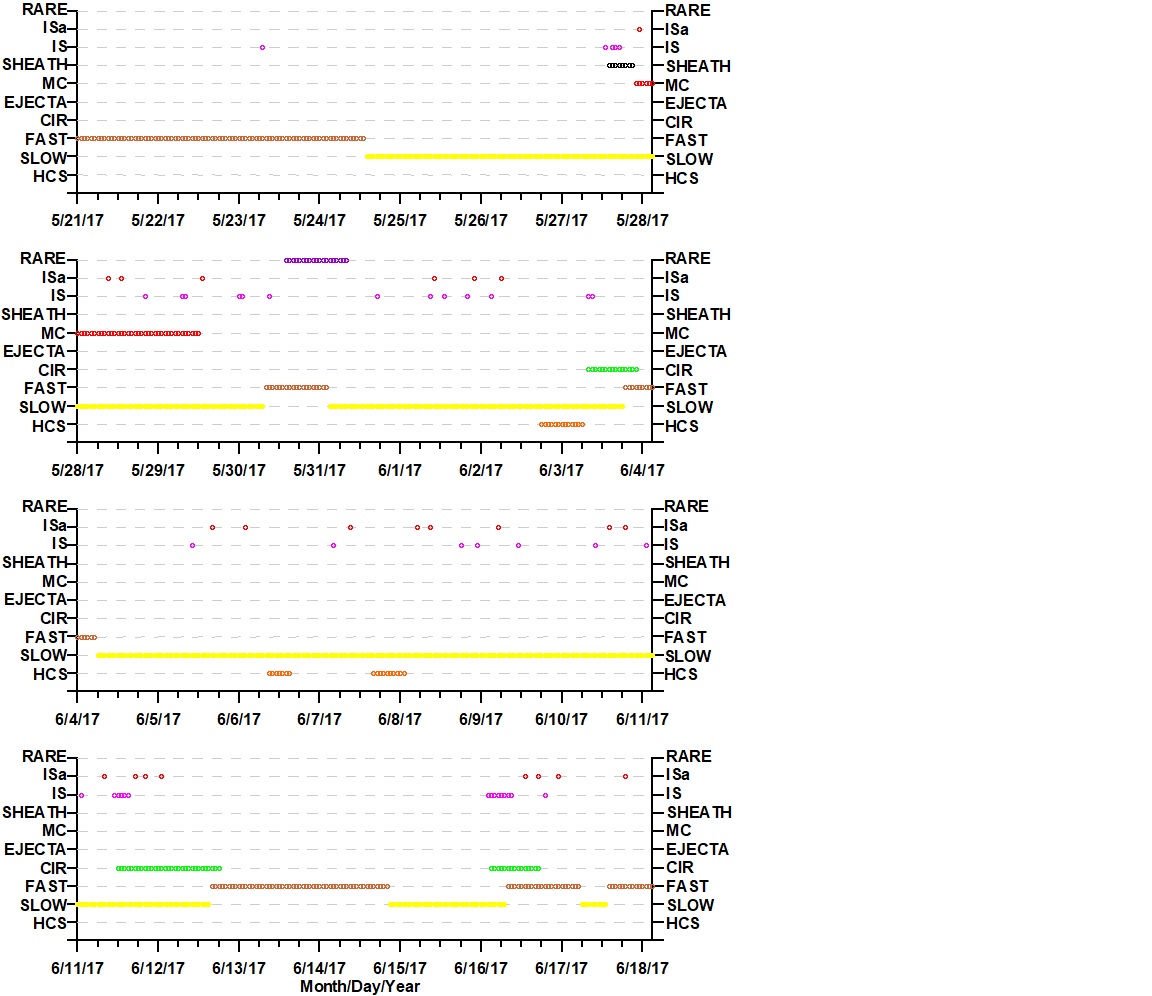Select the right SHEATH label in the 5/21/17 panel
Screen dimensions: 1152x996
[x=698, y=66]
